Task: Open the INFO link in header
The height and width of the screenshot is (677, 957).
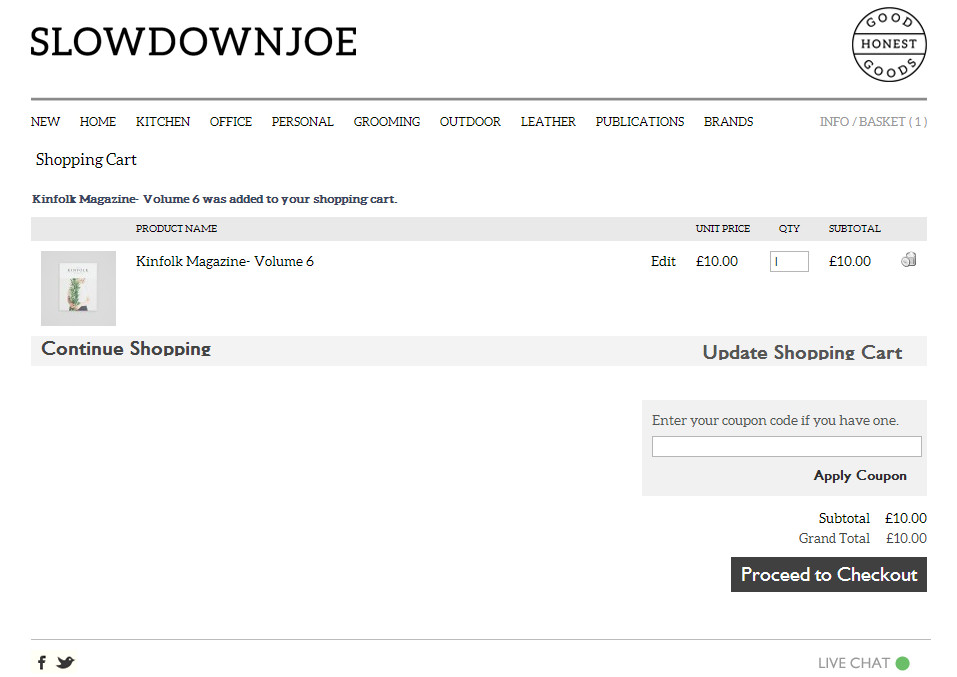Action: (834, 121)
